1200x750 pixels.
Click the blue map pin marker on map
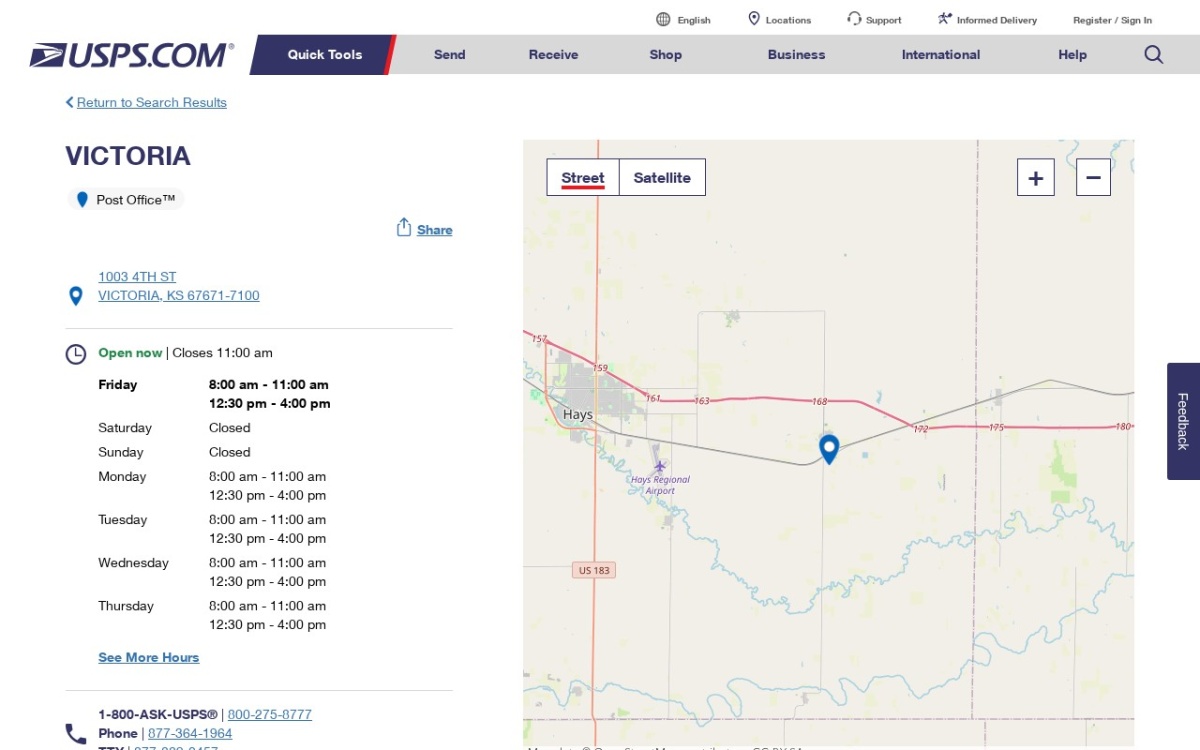click(x=828, y=449)
